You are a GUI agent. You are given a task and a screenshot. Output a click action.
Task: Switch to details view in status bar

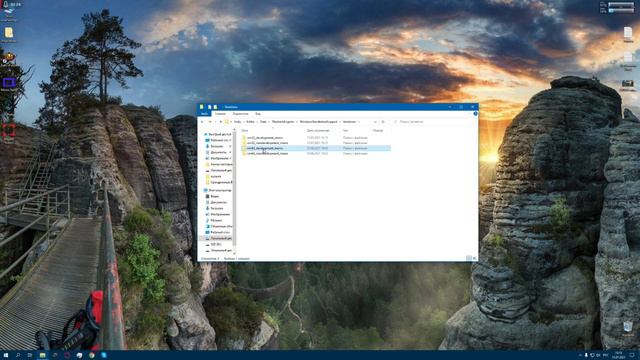tap(469, 258)
